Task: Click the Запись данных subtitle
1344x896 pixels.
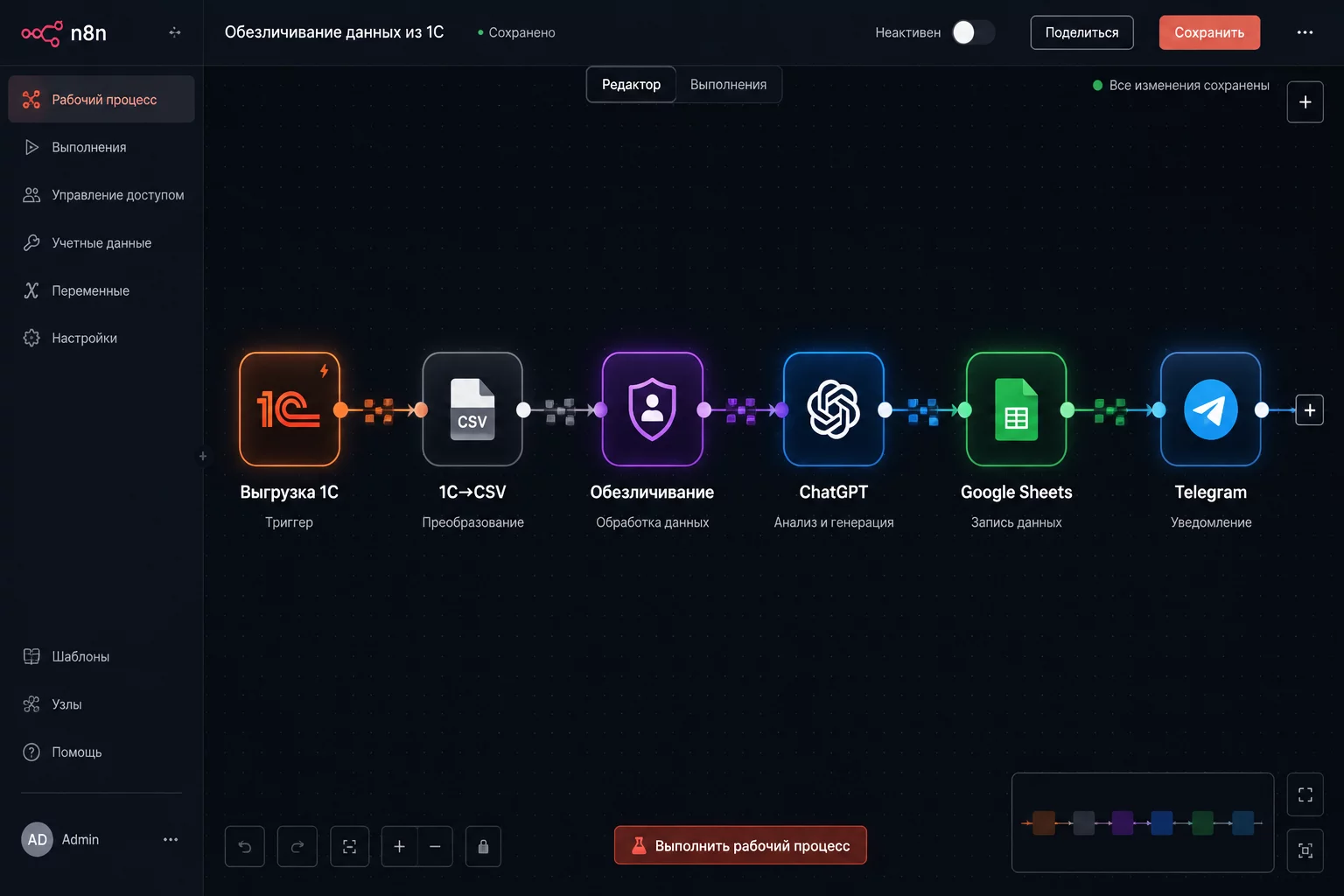Action: point(1017,522)
